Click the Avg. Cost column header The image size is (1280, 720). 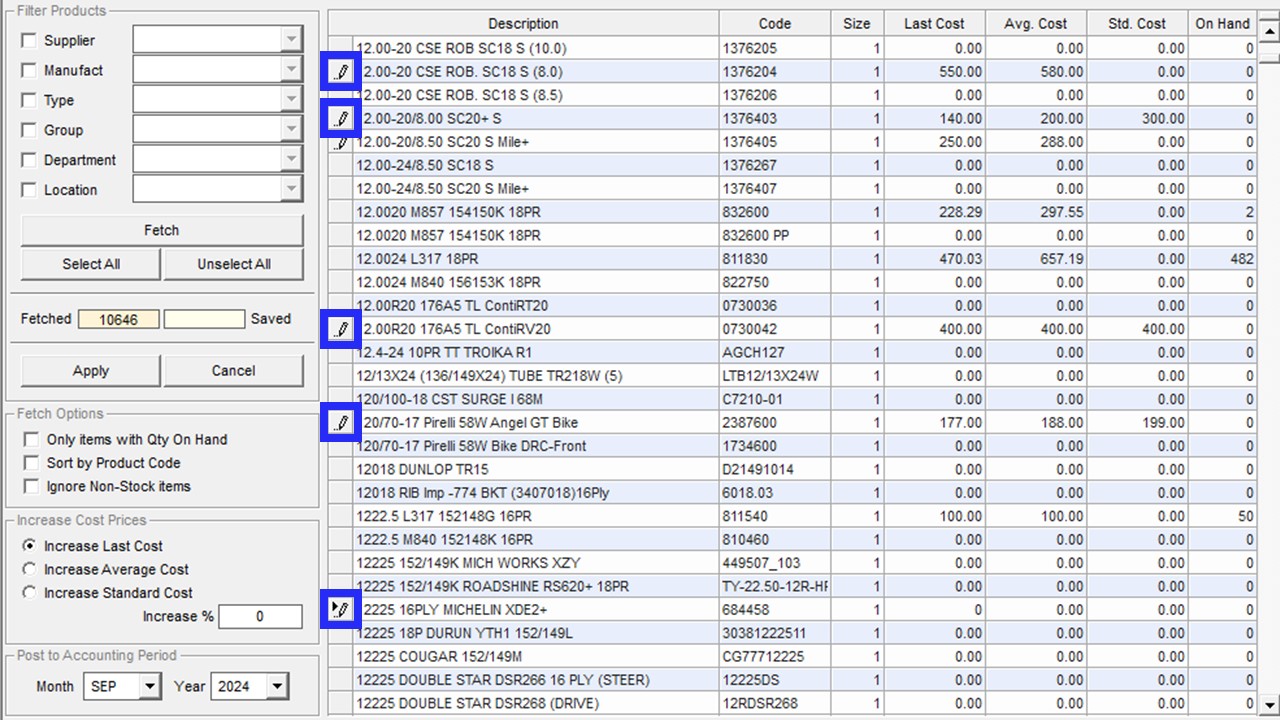[1036, 24]
